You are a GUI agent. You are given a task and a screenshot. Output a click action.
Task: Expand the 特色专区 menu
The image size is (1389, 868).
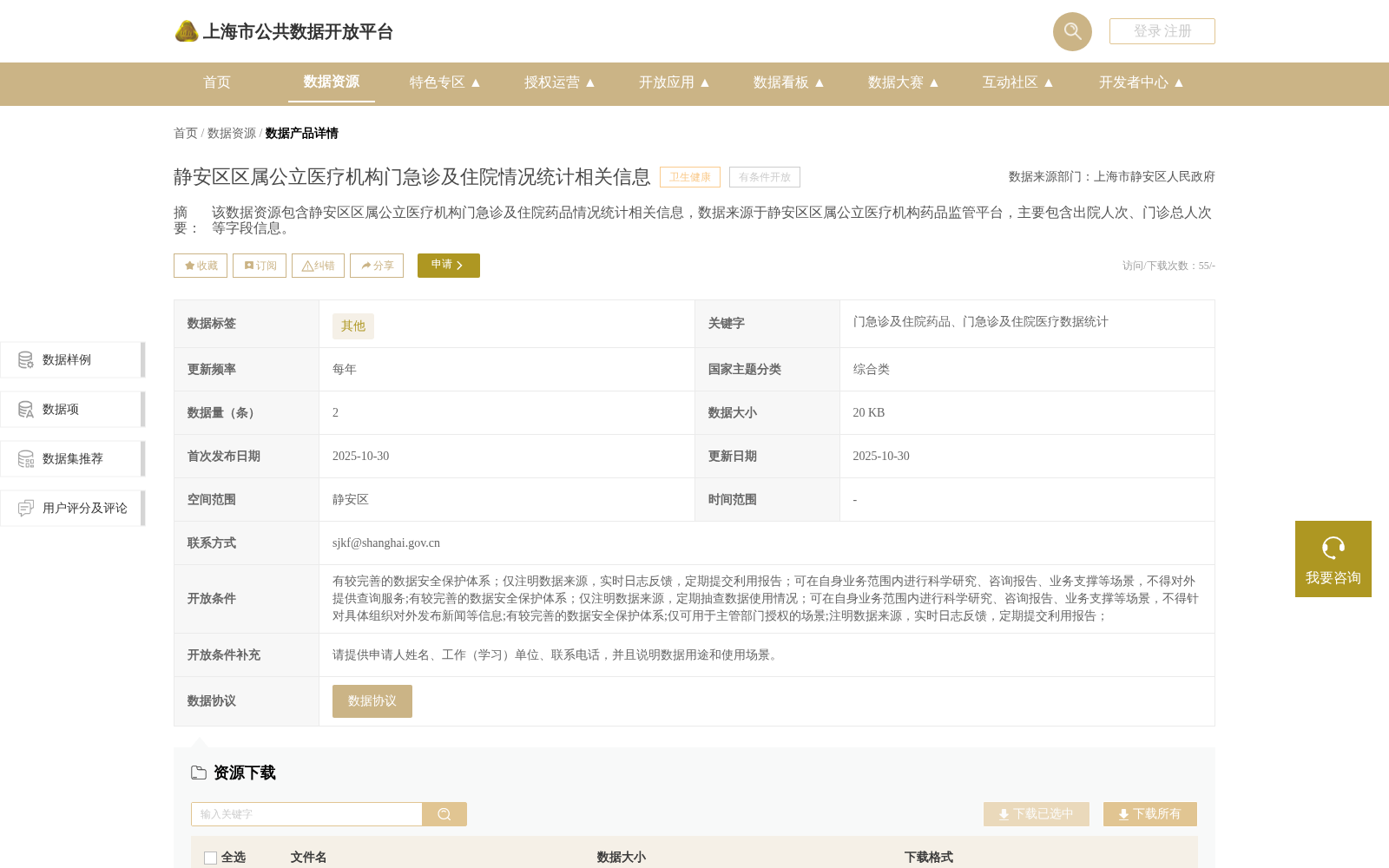point(445,82)
